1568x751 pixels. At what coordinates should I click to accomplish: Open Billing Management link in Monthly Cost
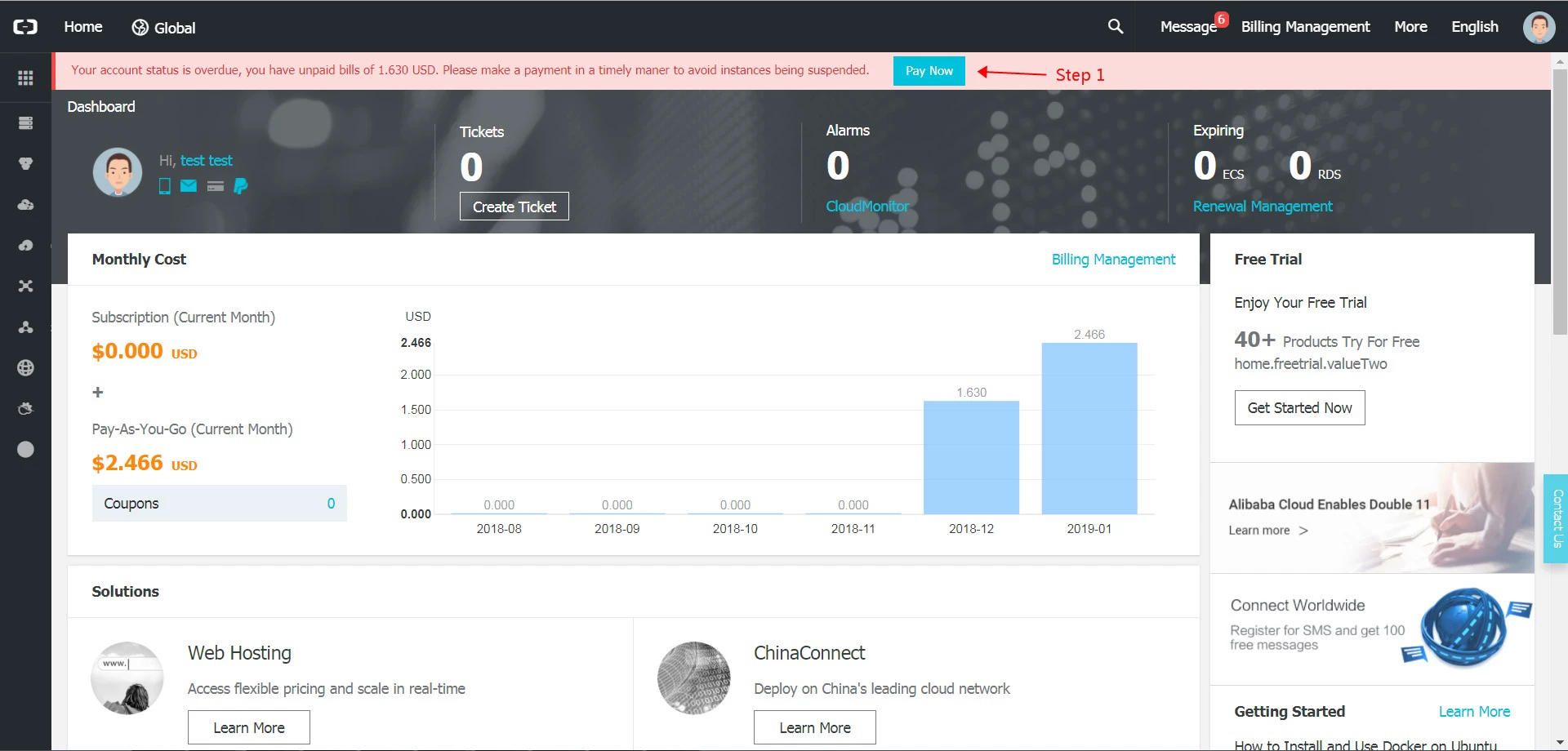[1113, 260]
